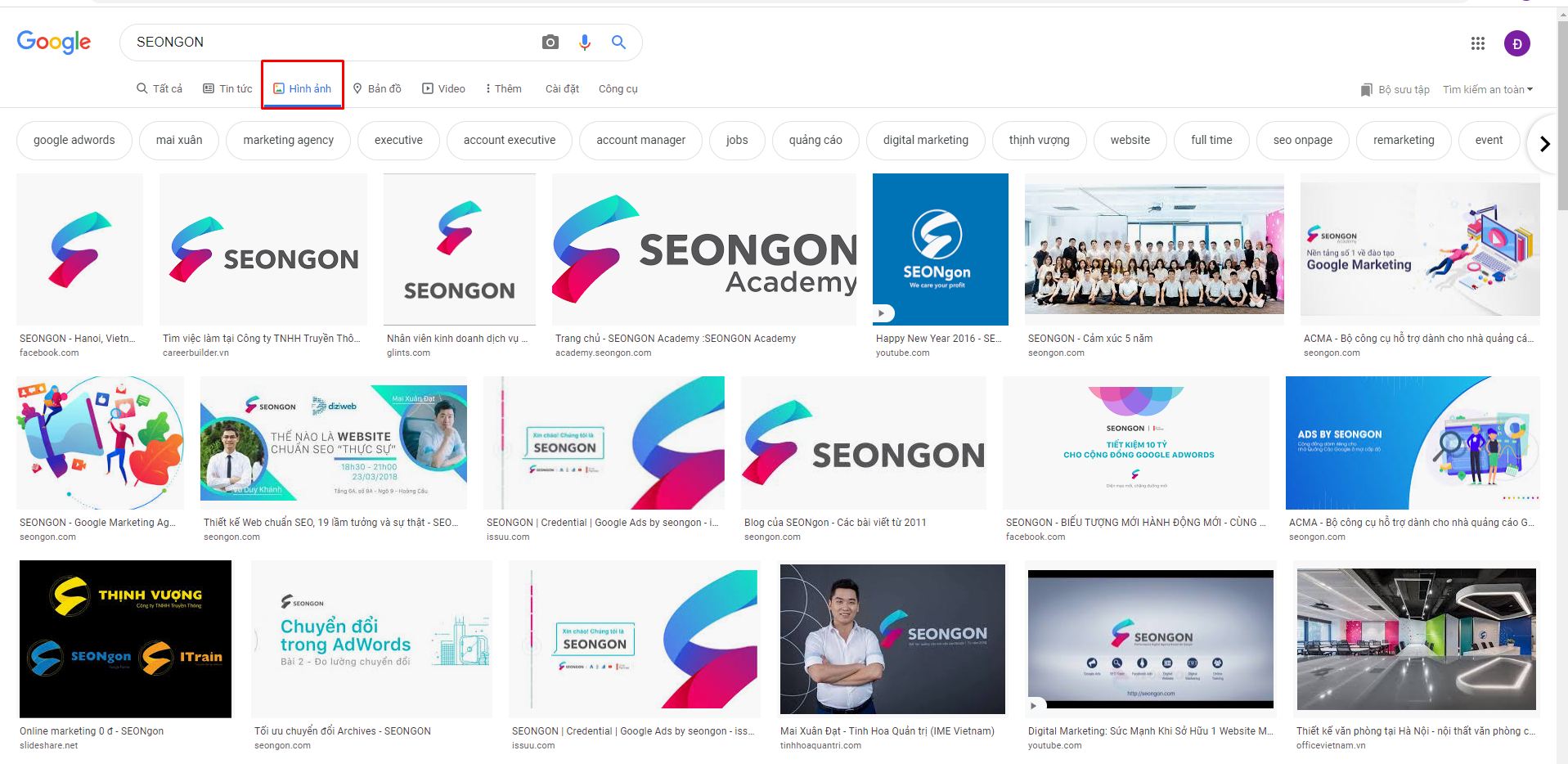Filter by thịnh vượng chip
This screenshot has height=764, width=1568.
point(1039,140)
